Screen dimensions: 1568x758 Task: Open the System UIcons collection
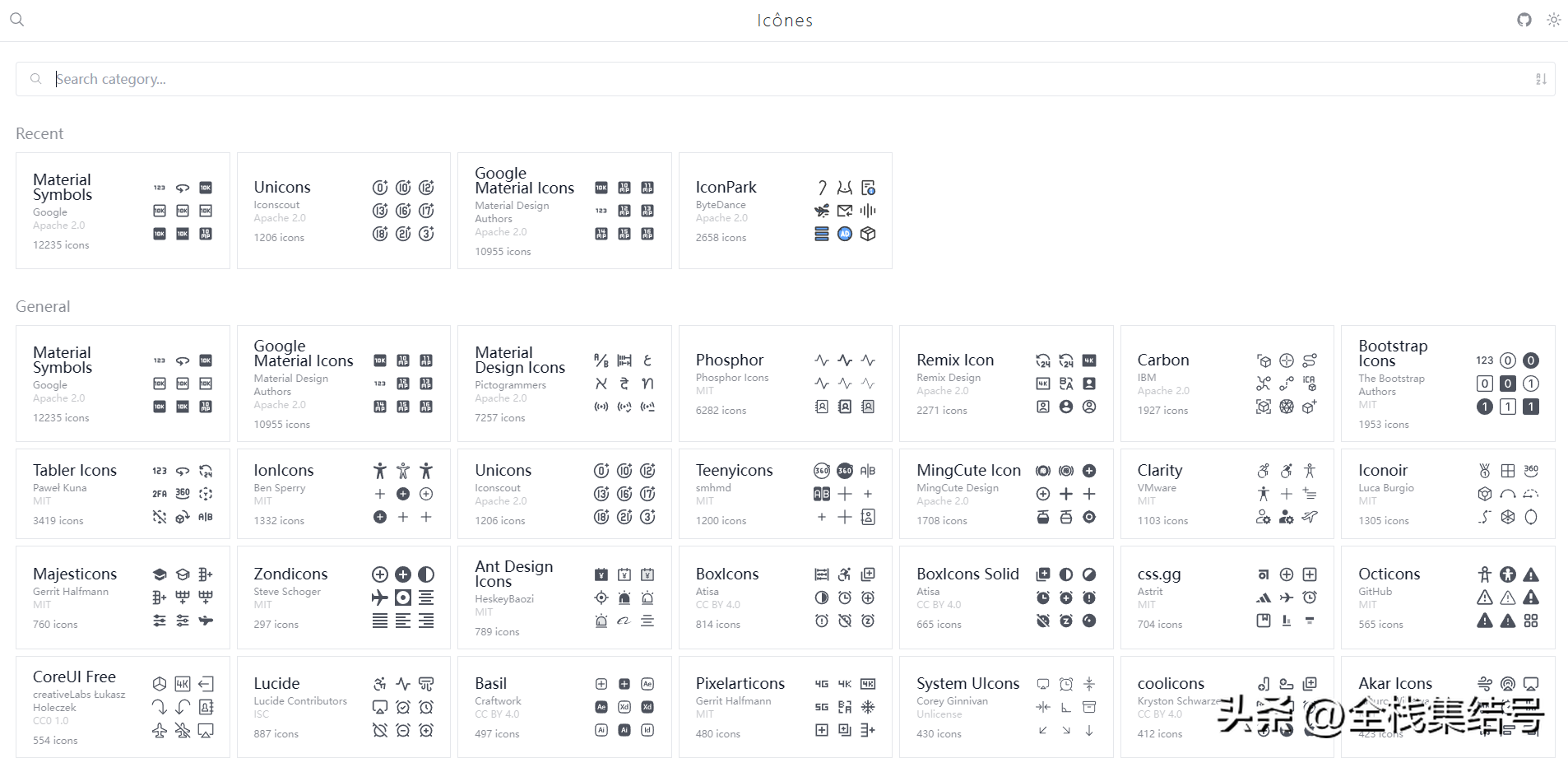(1006, 707)
